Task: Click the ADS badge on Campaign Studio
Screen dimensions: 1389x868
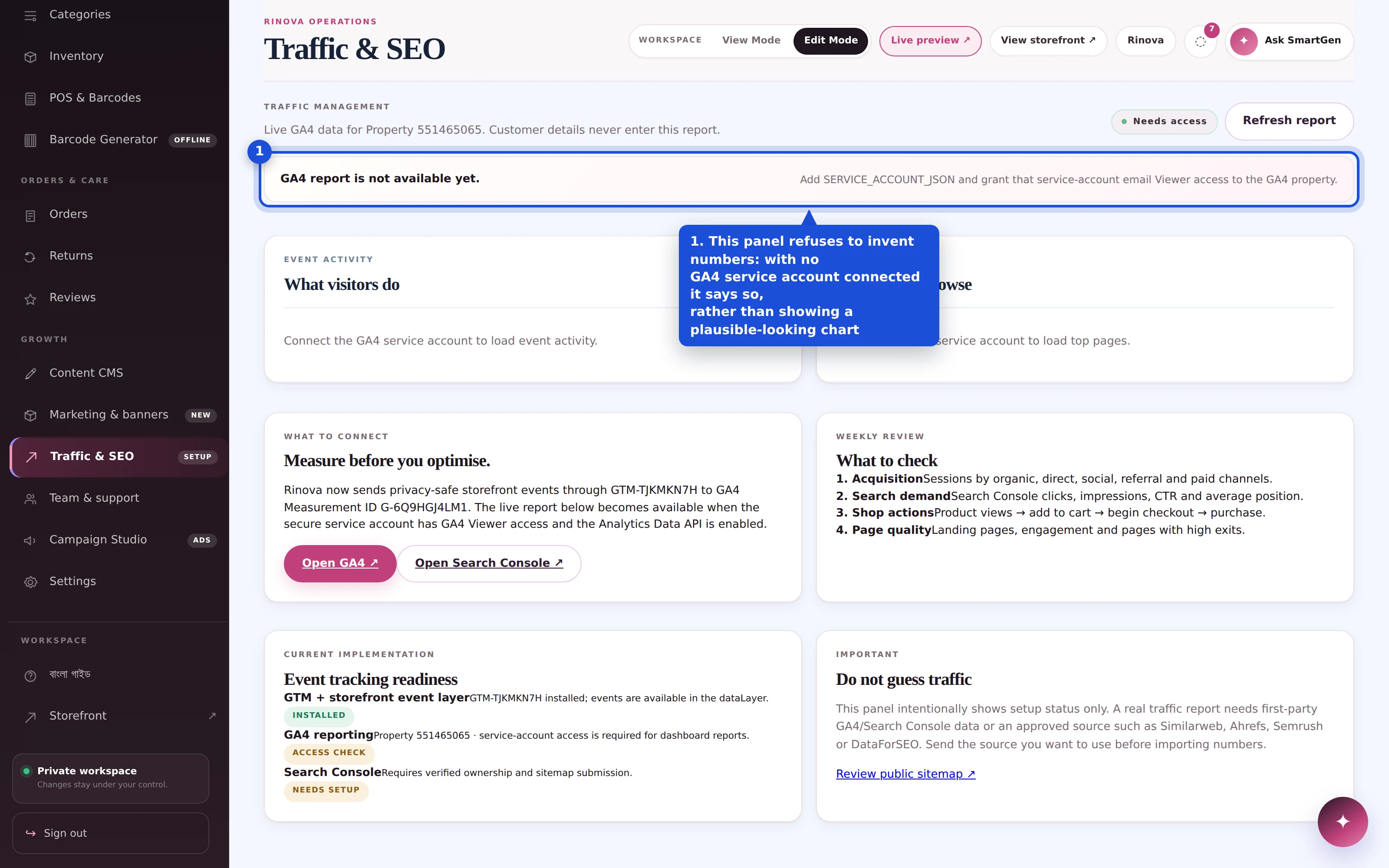Action: (x=201, y=540)
